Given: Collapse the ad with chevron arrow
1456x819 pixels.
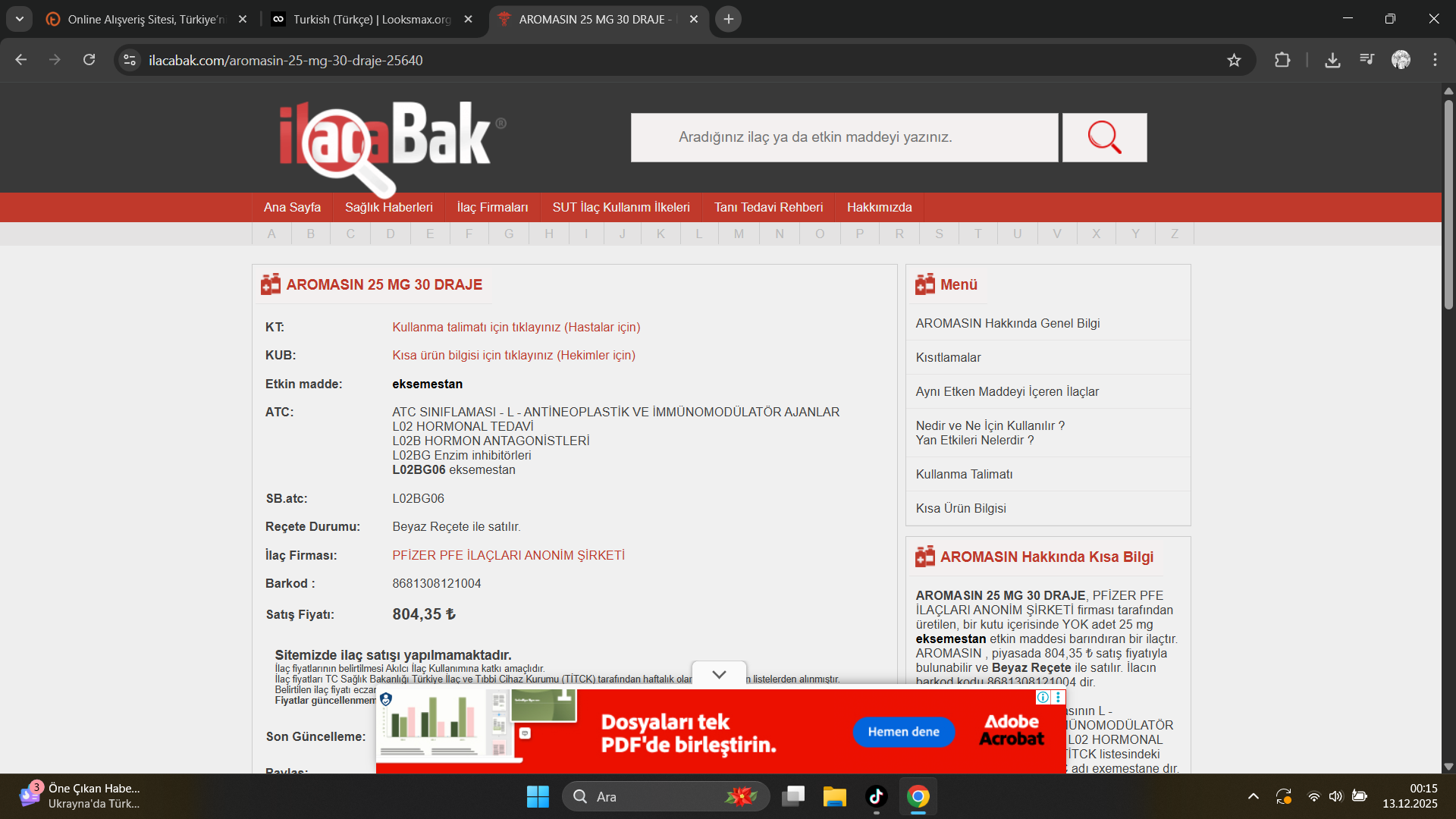Looking at the screenshot, I should point(719,674).
